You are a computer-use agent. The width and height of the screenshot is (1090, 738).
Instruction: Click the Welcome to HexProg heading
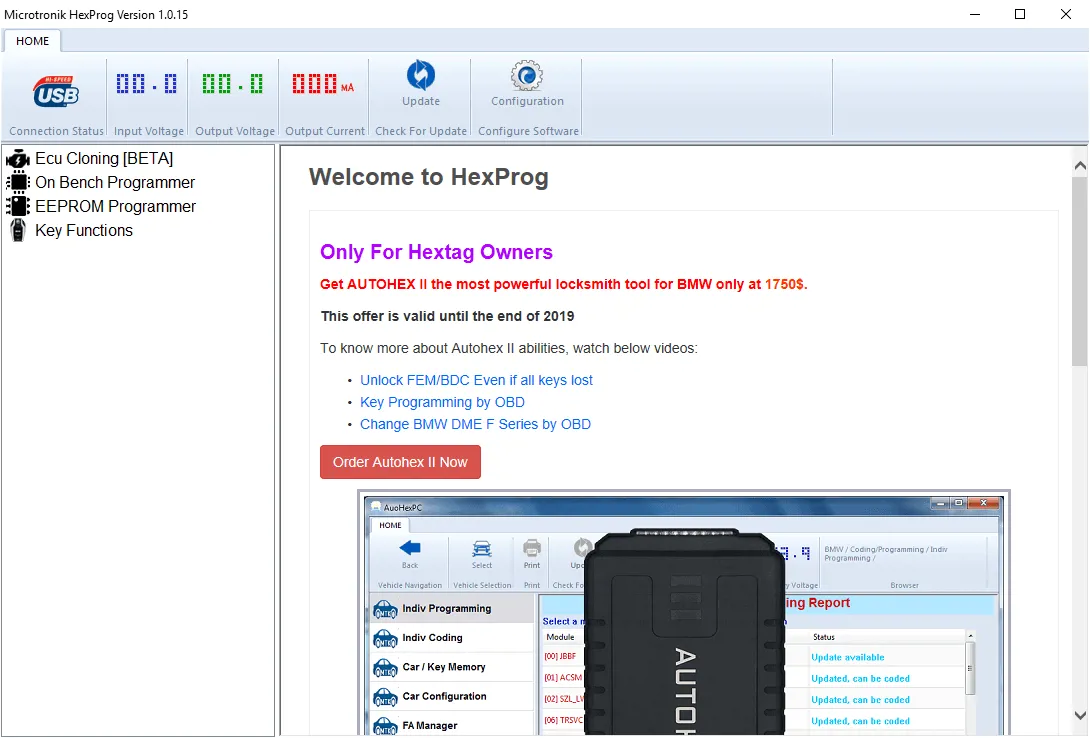(x=428, y=177)
